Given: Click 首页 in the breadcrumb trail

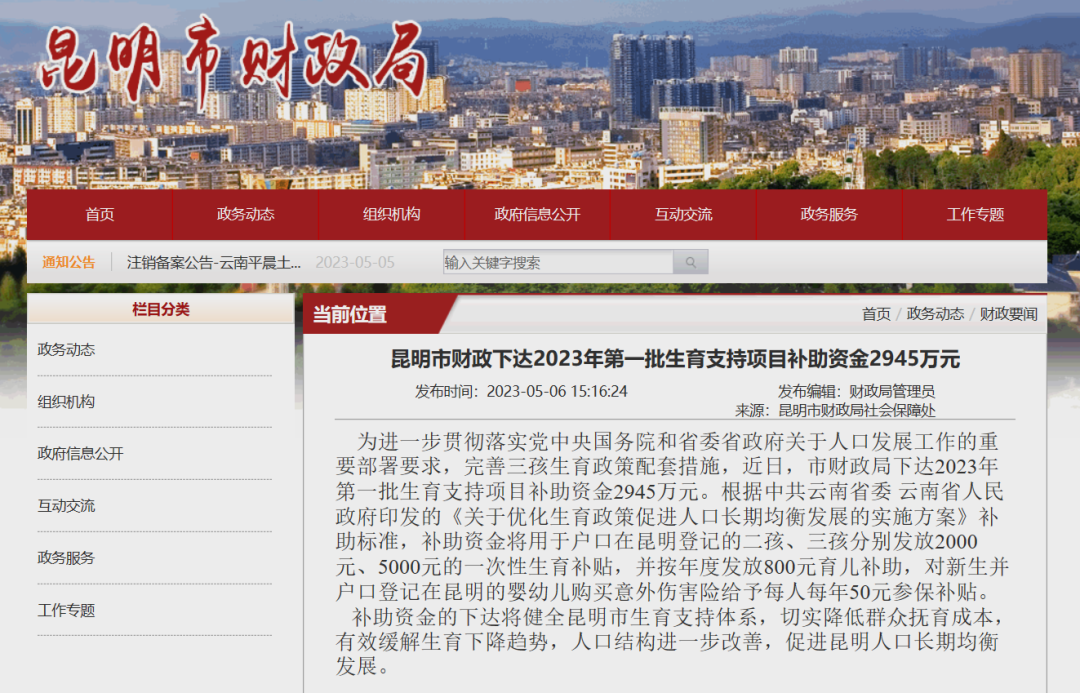Looking at the screenshot, I should [876, 313].
